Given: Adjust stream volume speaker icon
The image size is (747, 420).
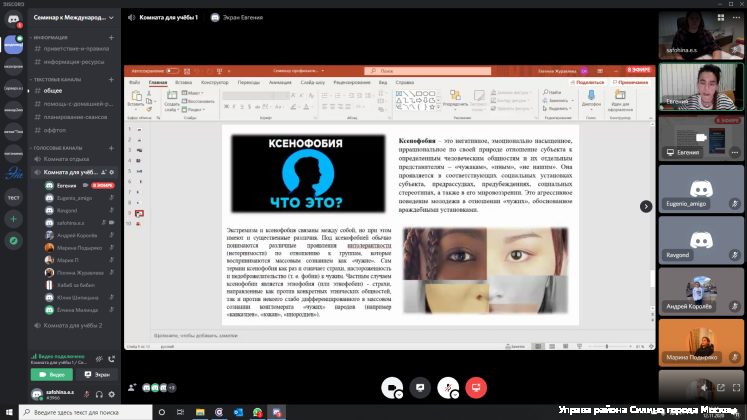Looking at the screenshot, I should (x=705, y=388).
